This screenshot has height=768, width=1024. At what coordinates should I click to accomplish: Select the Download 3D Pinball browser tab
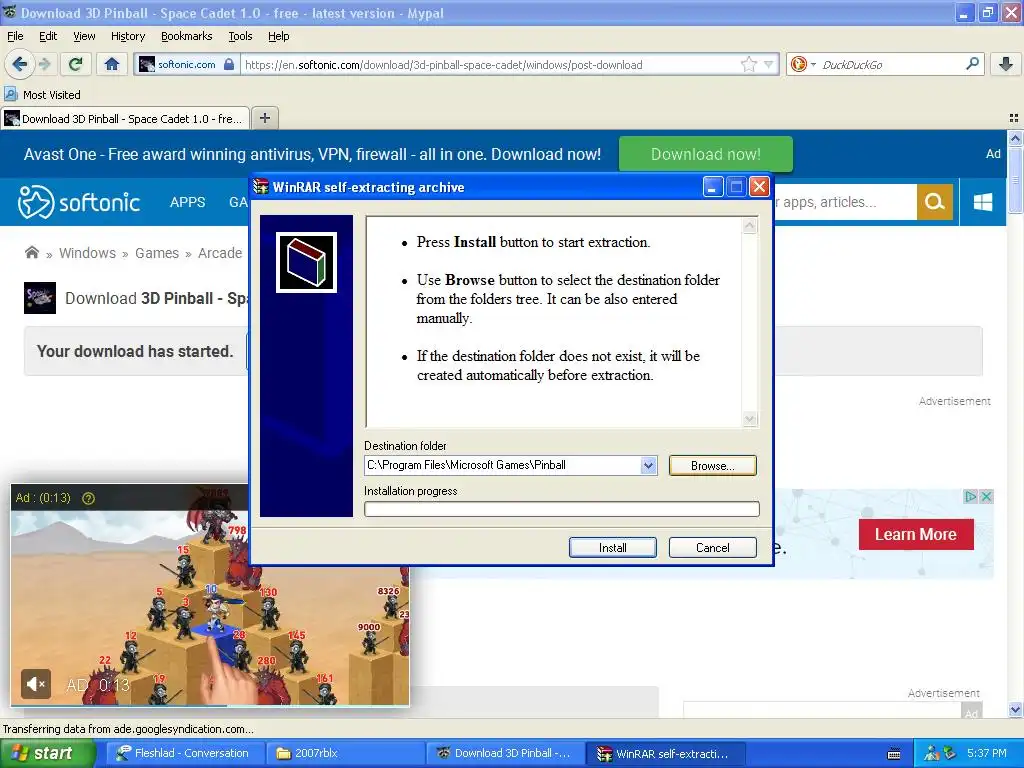[x=125, y=118]
